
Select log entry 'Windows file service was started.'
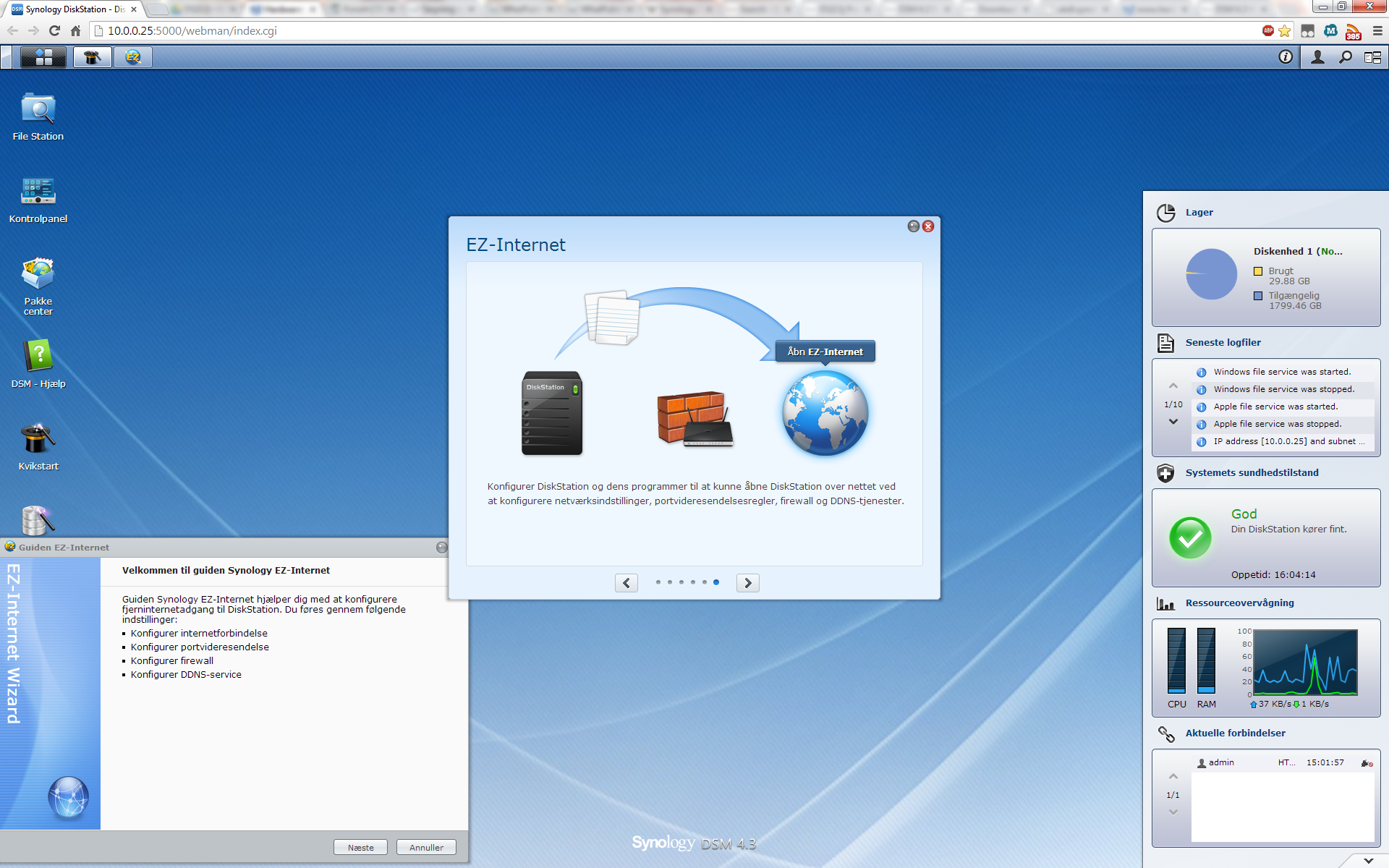pyautogui.click(x=1283, y=372)
